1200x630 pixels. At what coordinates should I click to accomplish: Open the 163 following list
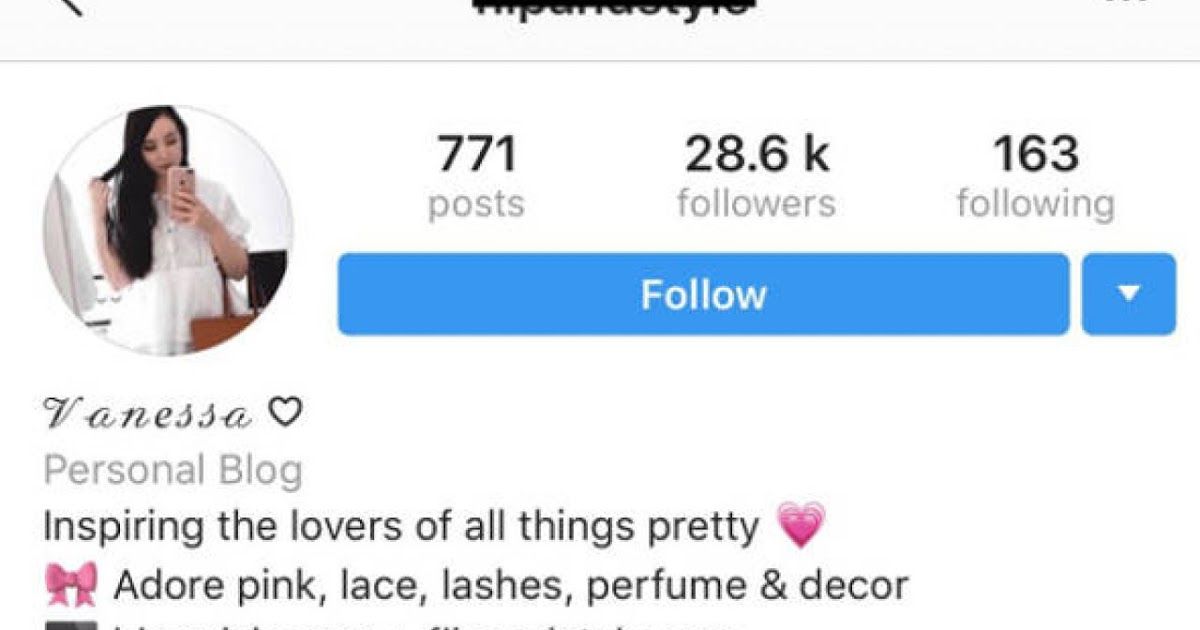click(x=1035, y=177)
